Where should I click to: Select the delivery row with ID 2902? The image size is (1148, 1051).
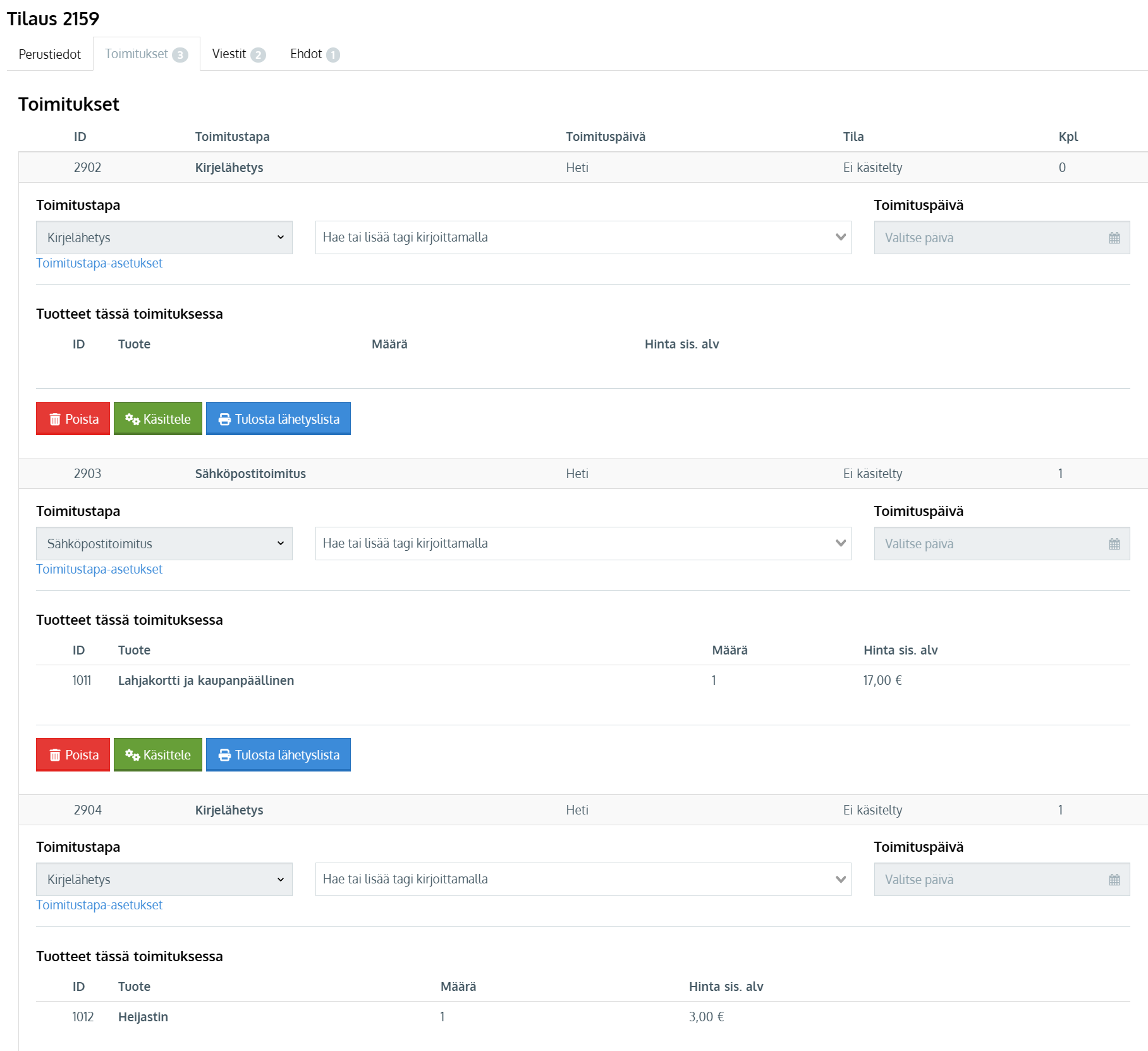click(x=583, y=168)
